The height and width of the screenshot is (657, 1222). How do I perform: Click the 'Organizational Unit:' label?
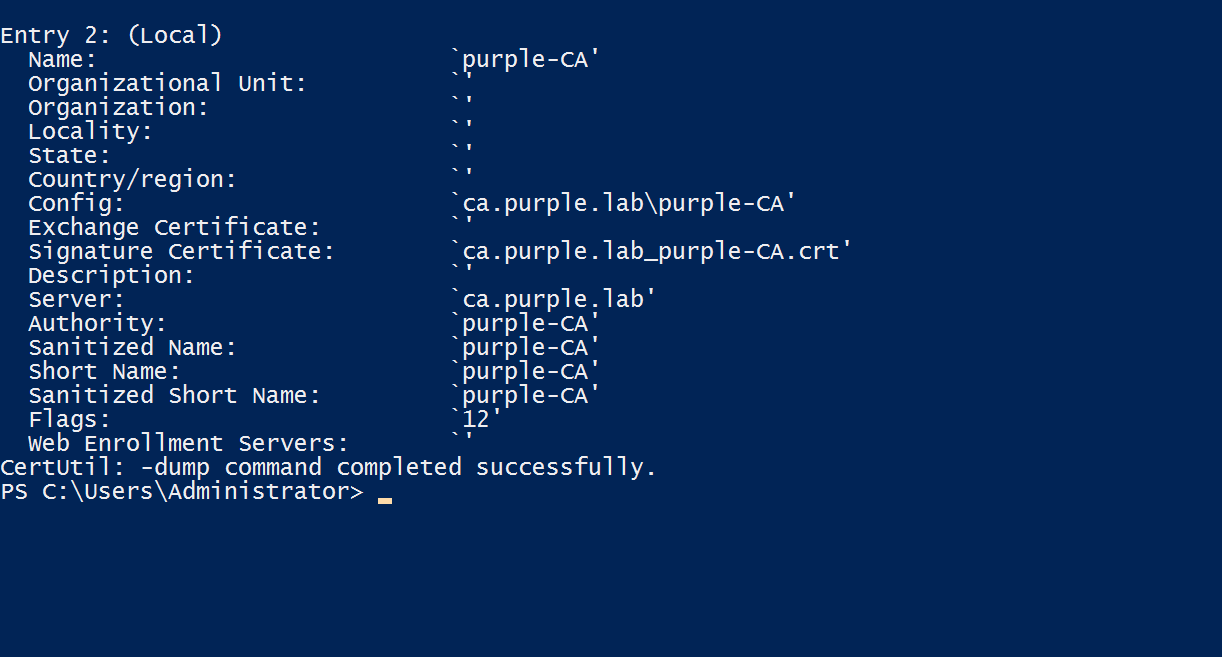pos(167,84)
